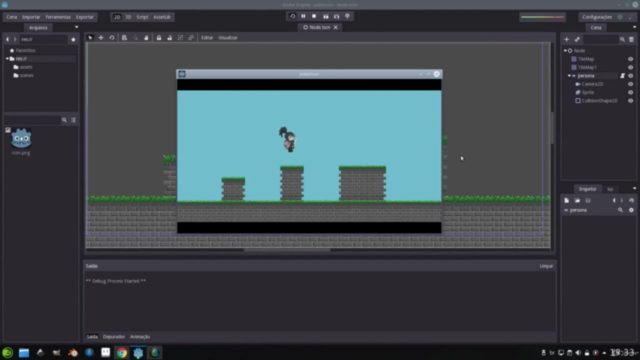
Task: Hide the Camera2D node
Action: [631, 84]
